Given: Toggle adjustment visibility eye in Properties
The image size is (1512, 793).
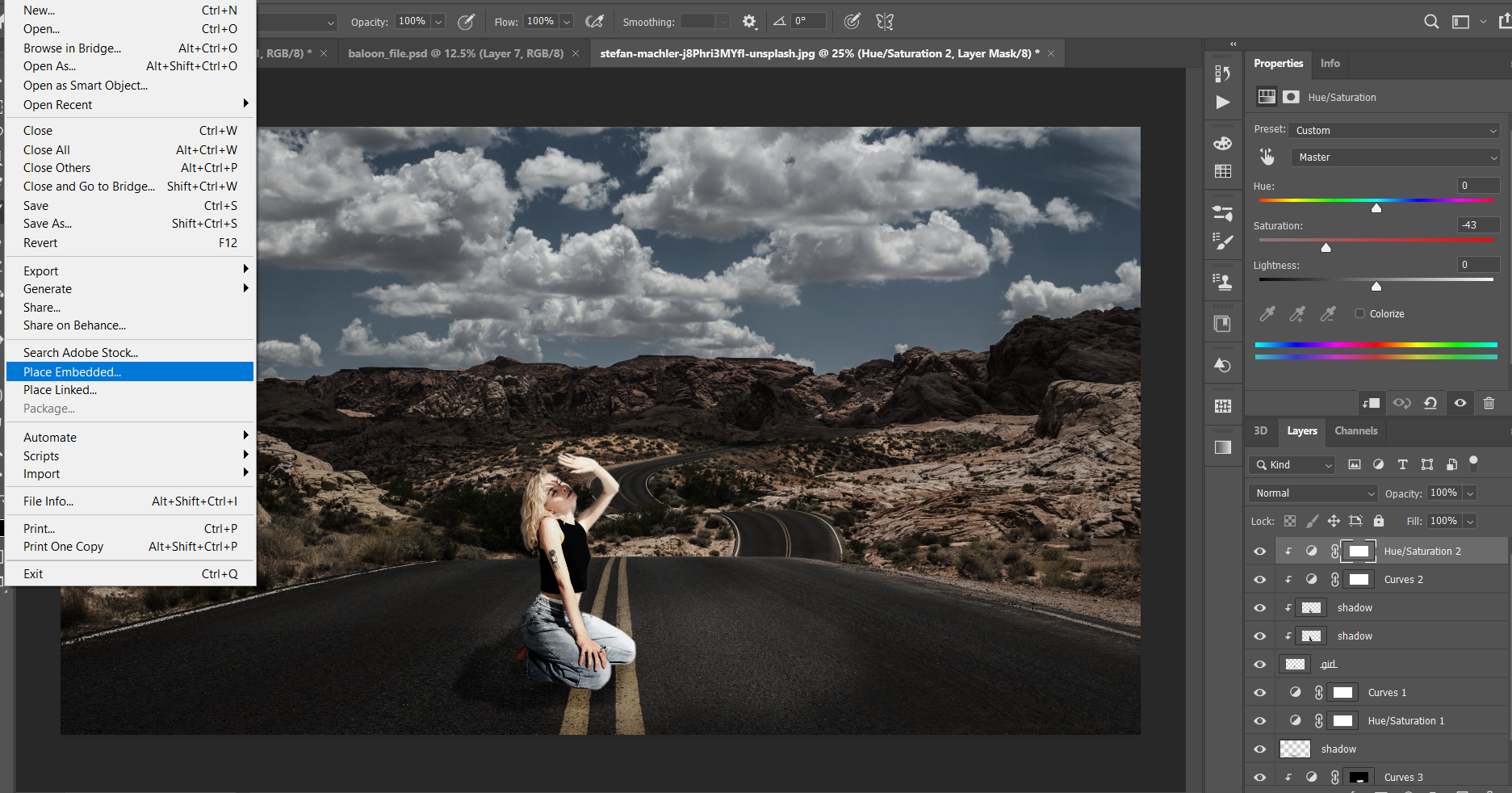Looking at the screenshot, I should [x=1460, y=403].
